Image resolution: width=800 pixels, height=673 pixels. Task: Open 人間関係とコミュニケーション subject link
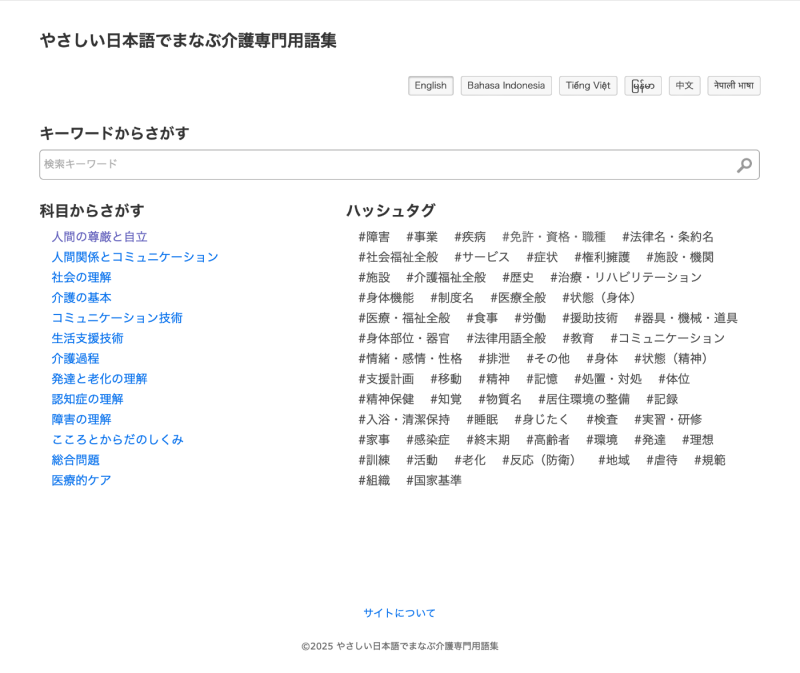pos(134,257)
